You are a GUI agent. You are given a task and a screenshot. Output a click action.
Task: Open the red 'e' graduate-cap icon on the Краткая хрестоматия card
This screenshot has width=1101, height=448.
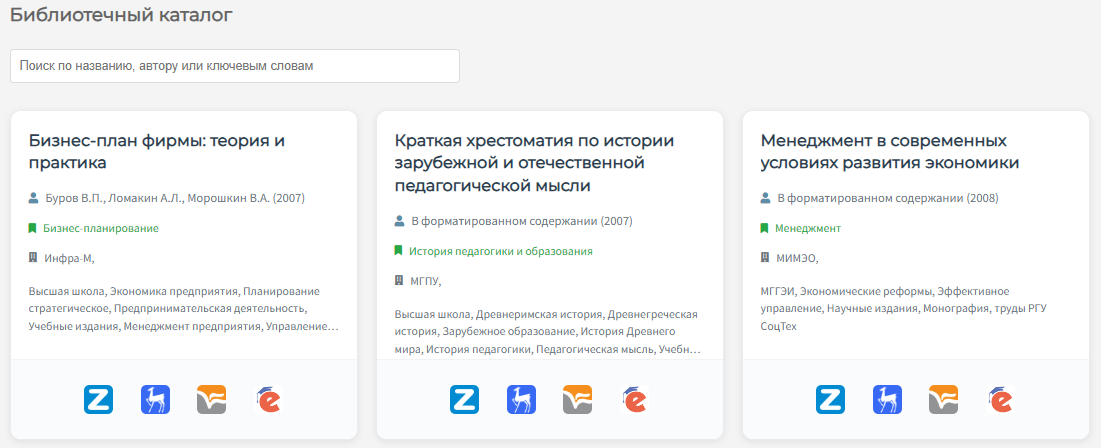pyautogui.click(x=635, y=400)
